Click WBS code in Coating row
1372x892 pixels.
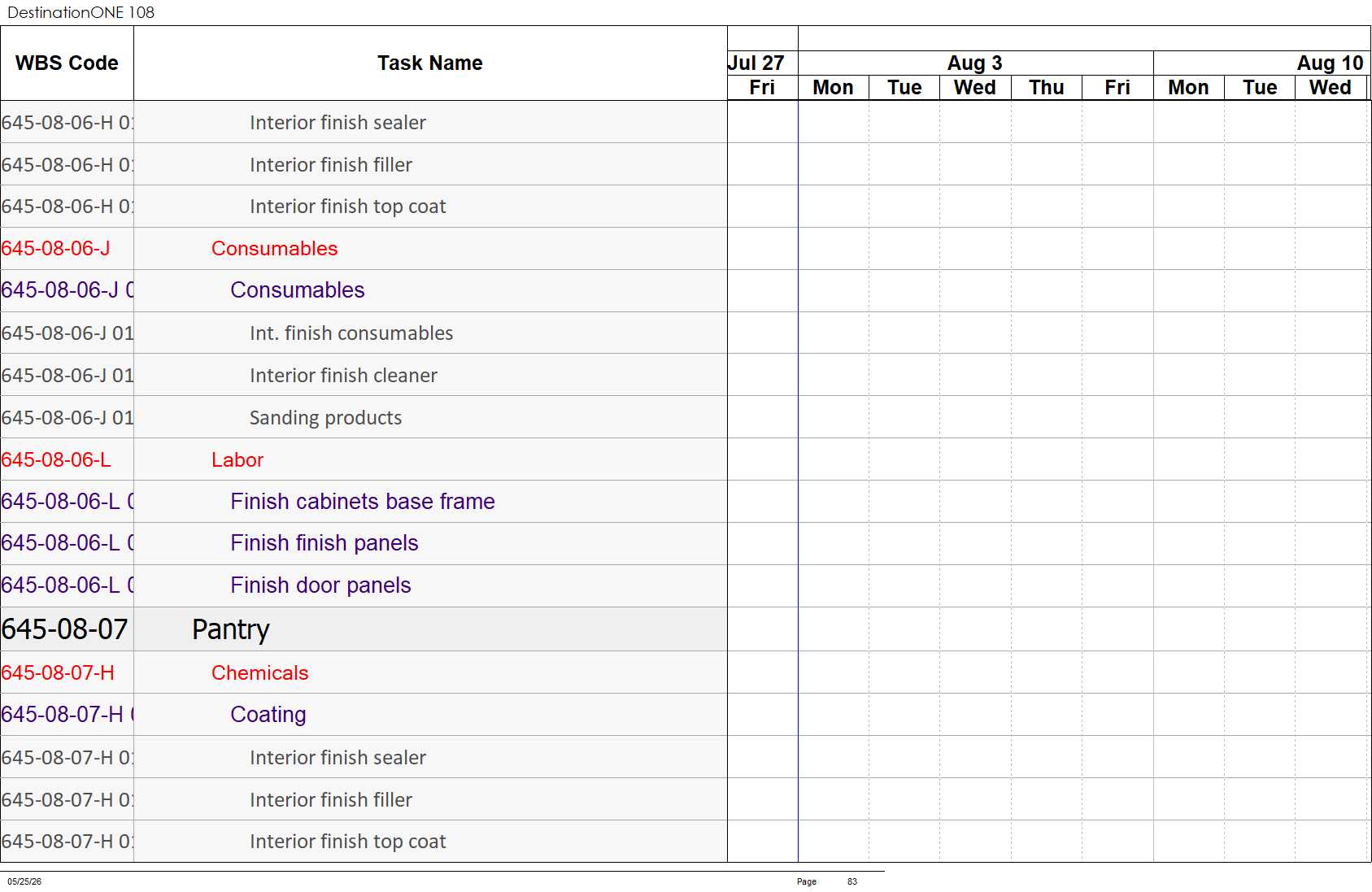[x=68, y=715]
